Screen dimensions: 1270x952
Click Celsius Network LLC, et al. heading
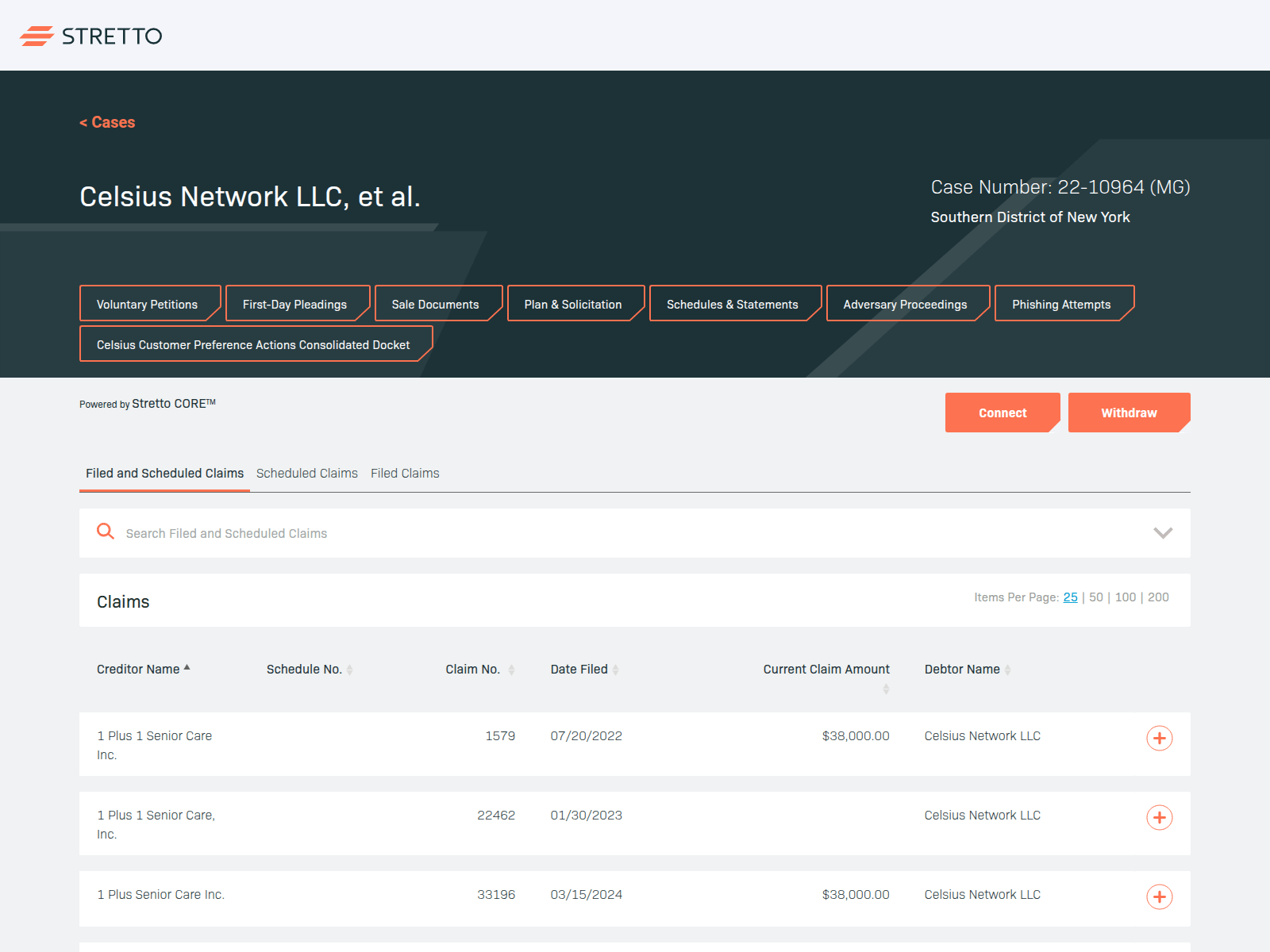(x=250, y=197)
